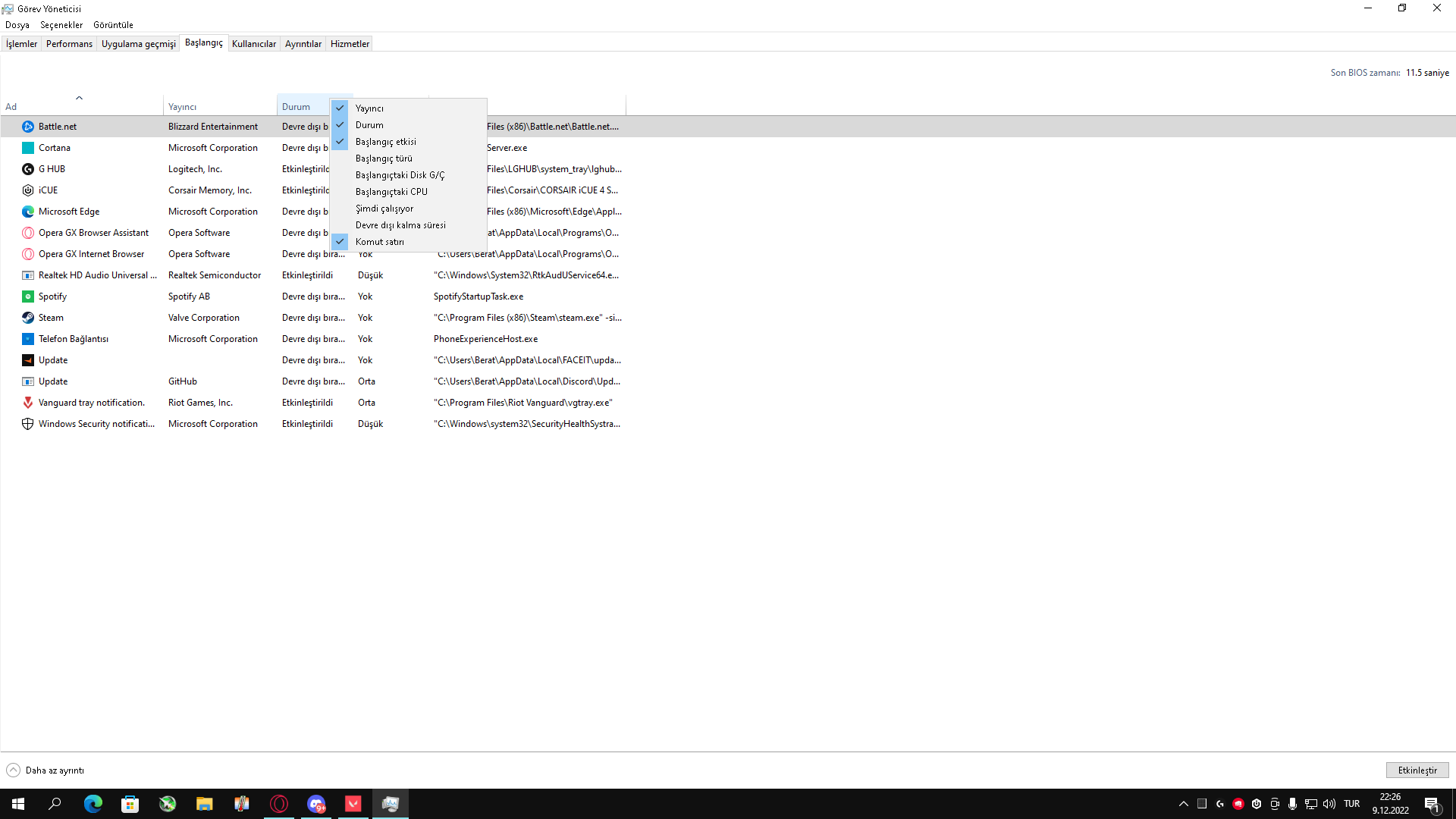
Task: Open Windows Start menu
Action: [x=18, y=804]
